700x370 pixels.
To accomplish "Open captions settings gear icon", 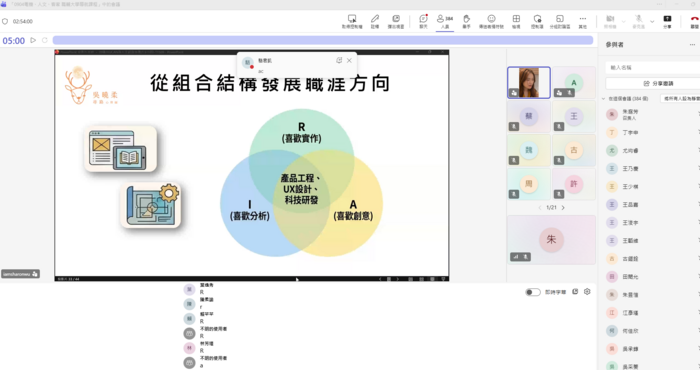I will click(x=587, y=291).
